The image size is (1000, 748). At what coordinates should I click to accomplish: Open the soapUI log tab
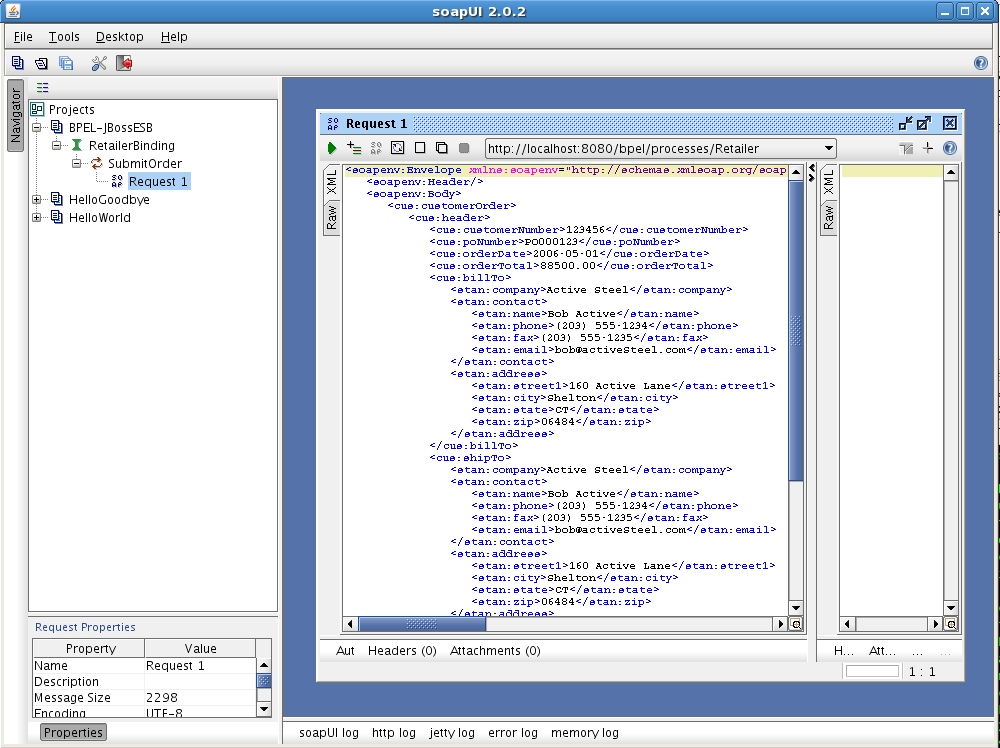328,733
